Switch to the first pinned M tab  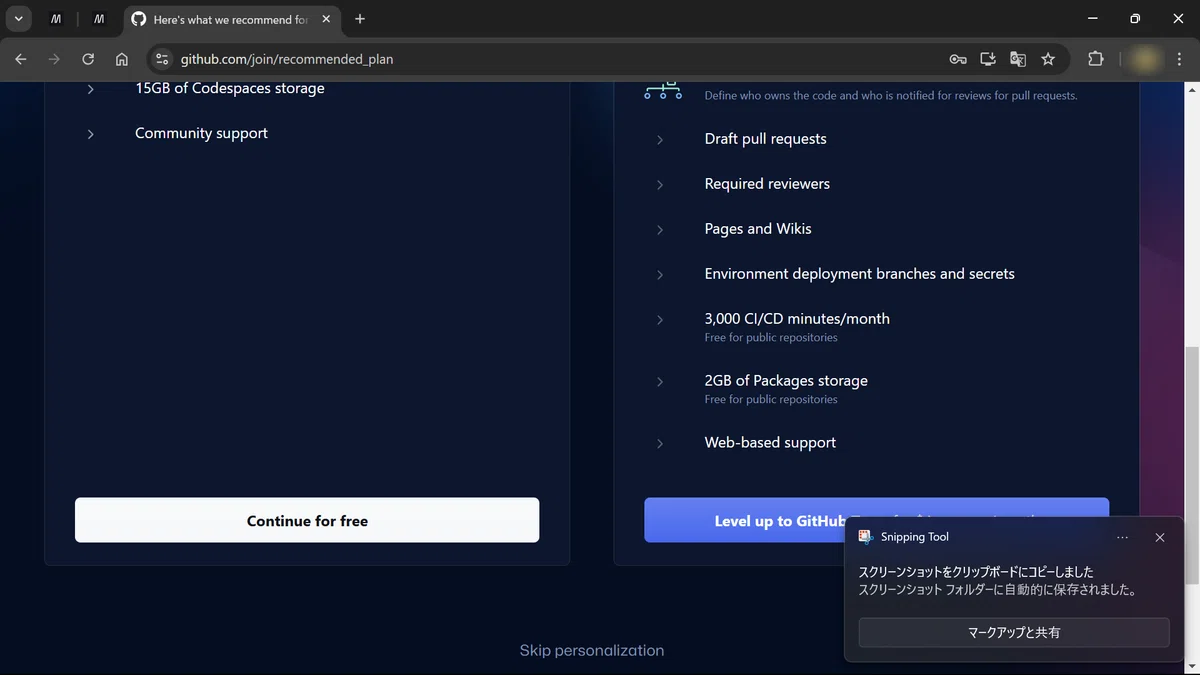[56, 19]
